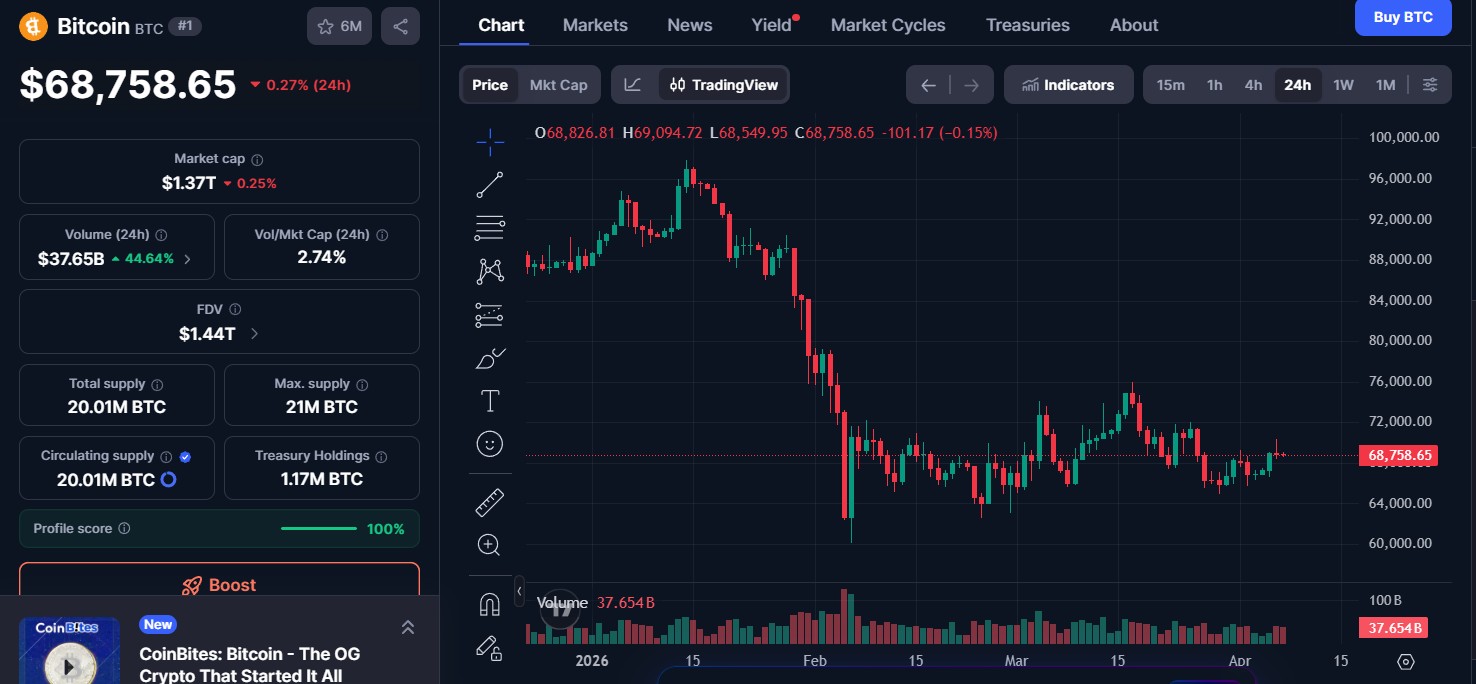Activate the zoom-in magnifier tool
Viewport: 1476px width, 684px height.
490,545
